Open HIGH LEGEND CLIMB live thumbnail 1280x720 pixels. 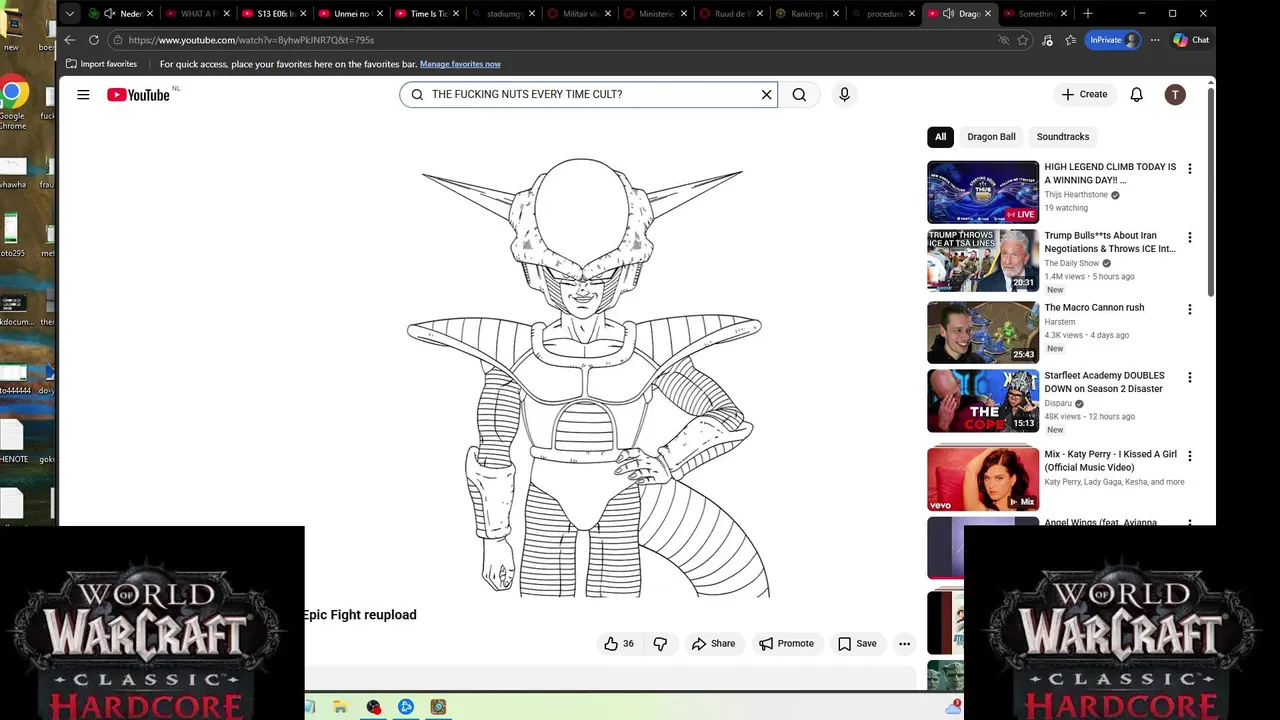983,192
